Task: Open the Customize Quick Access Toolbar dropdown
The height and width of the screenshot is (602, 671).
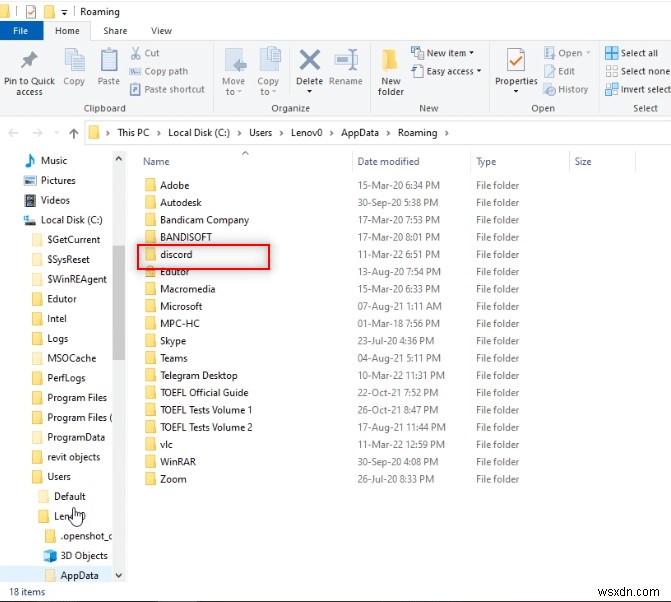Action: click(64, 12)
